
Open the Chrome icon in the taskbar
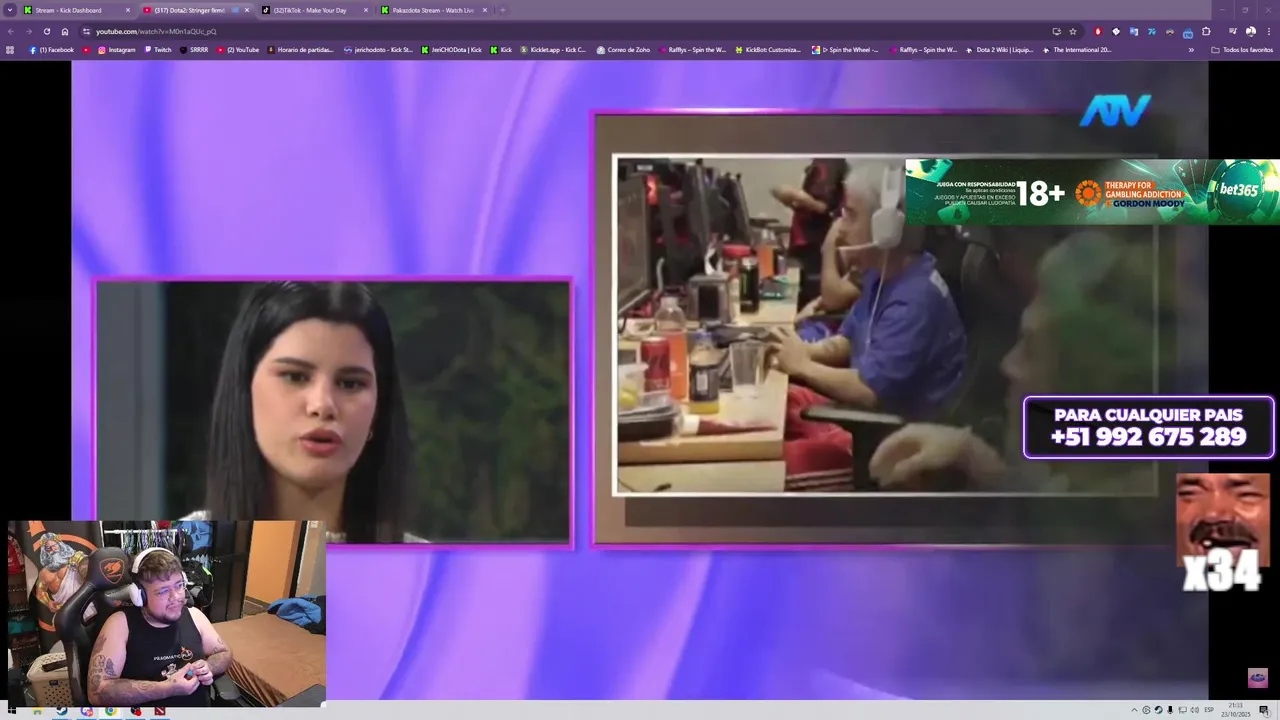[x=110, y=711]
